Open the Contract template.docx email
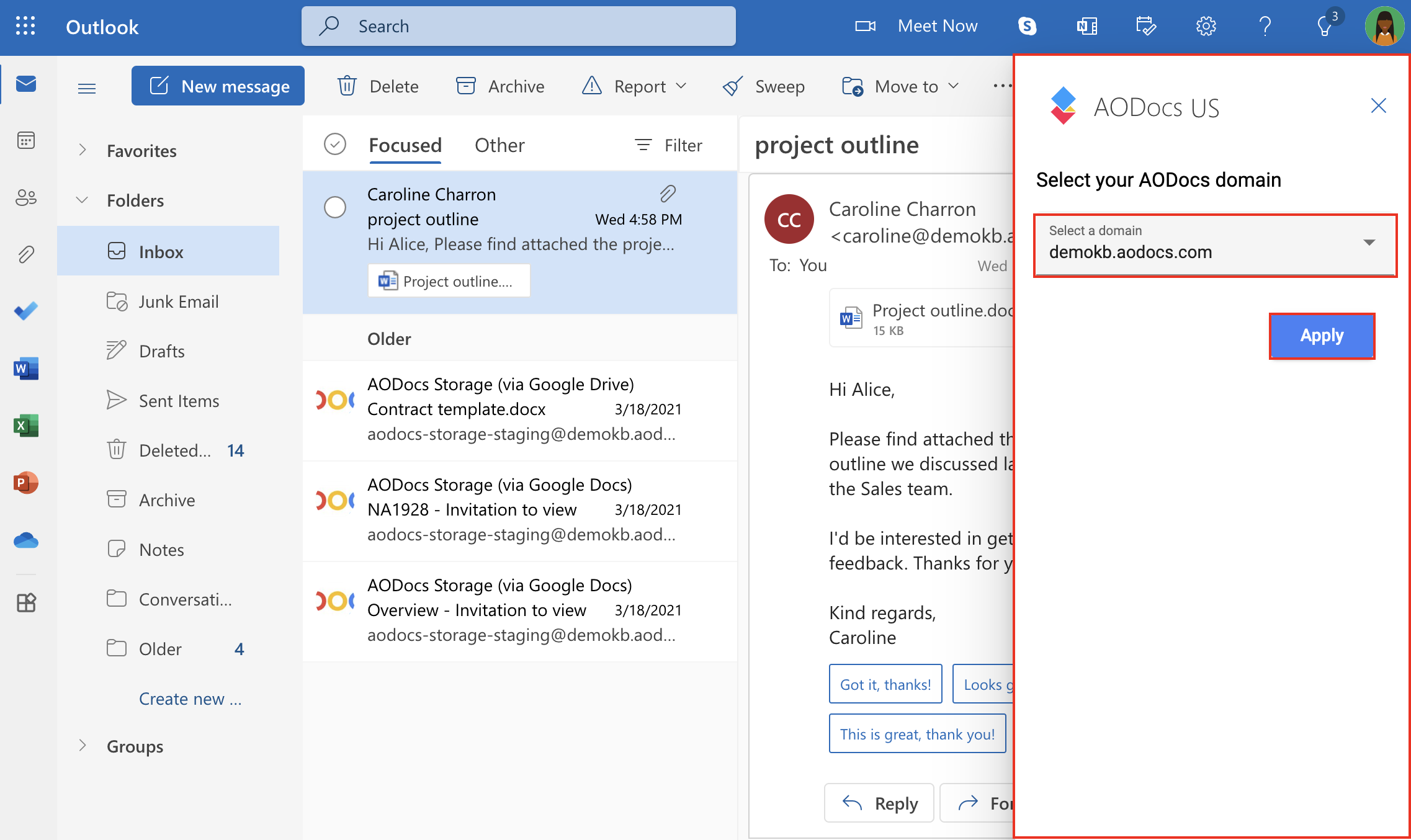Viewport: 1411px width, 840px height. (x=520, y=410)
